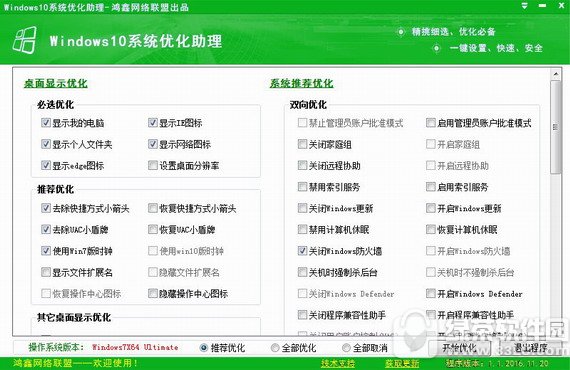Uncheck 关闭Windows防火墙 checkbox
570x370 pixels.
click(x=302, y=251)
